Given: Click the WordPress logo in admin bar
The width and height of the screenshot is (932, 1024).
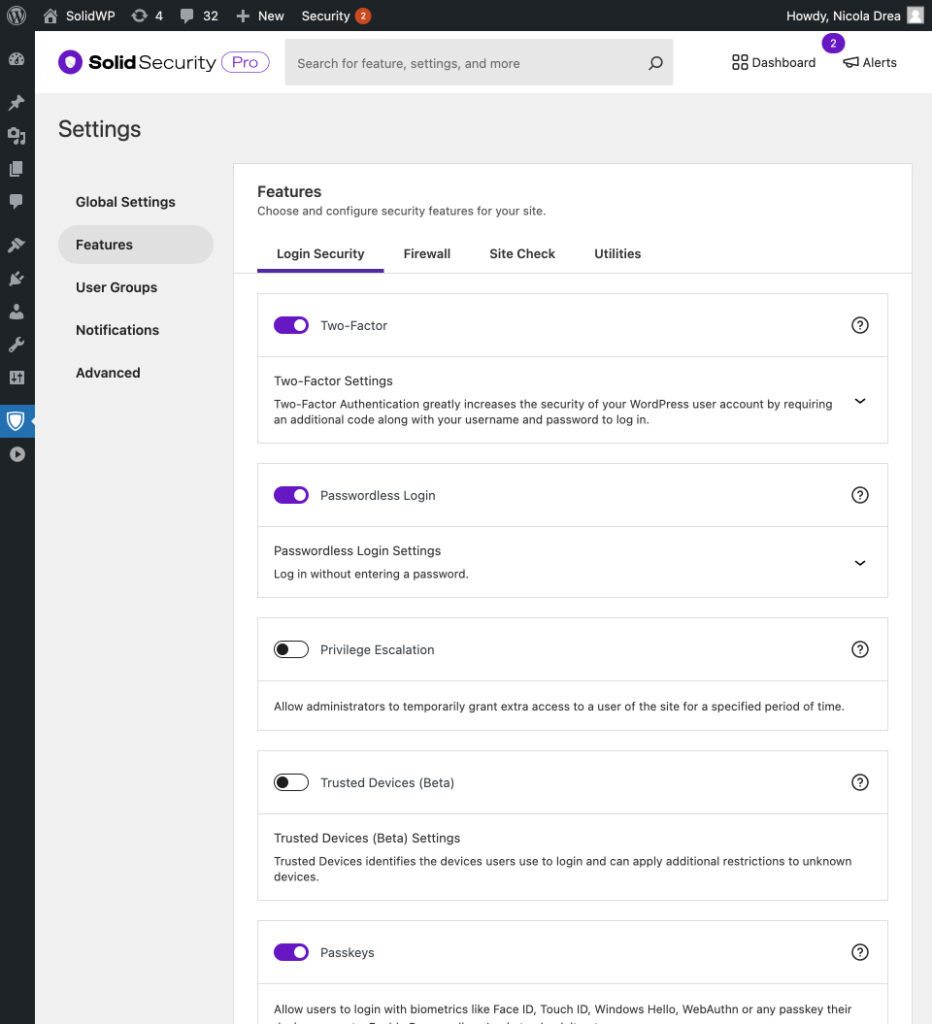Looking at the screenshot, I should [x=16, y=16].
